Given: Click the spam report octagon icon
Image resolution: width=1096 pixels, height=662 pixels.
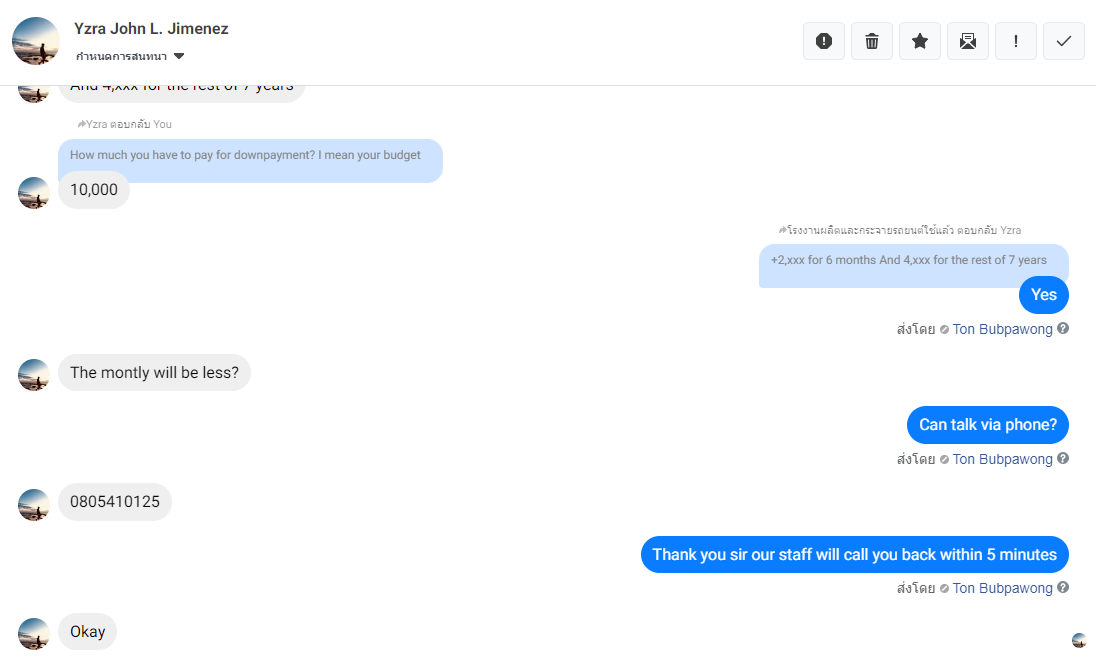Looking at the screenshot, I should click(x=824, y=41).
